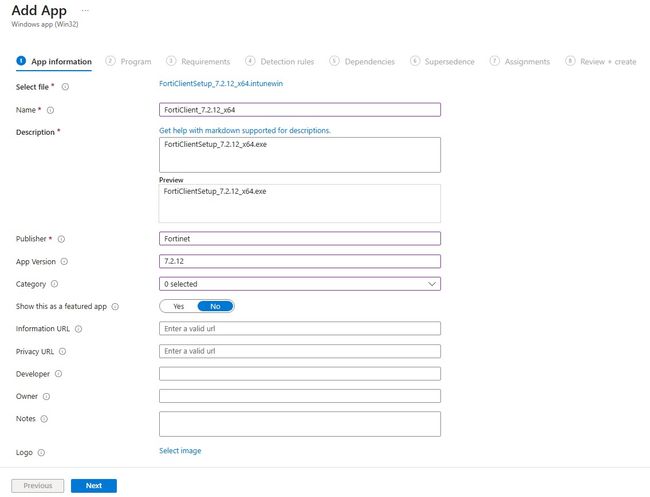This screenshot has height=497, width=650.
Task: Click the Next button
Action: click(93, 486)
